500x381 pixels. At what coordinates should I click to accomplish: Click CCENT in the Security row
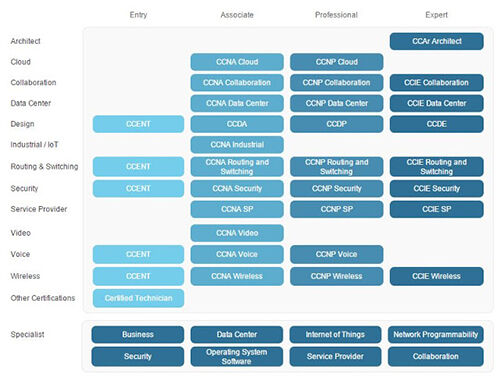click(x=138, y=189)
